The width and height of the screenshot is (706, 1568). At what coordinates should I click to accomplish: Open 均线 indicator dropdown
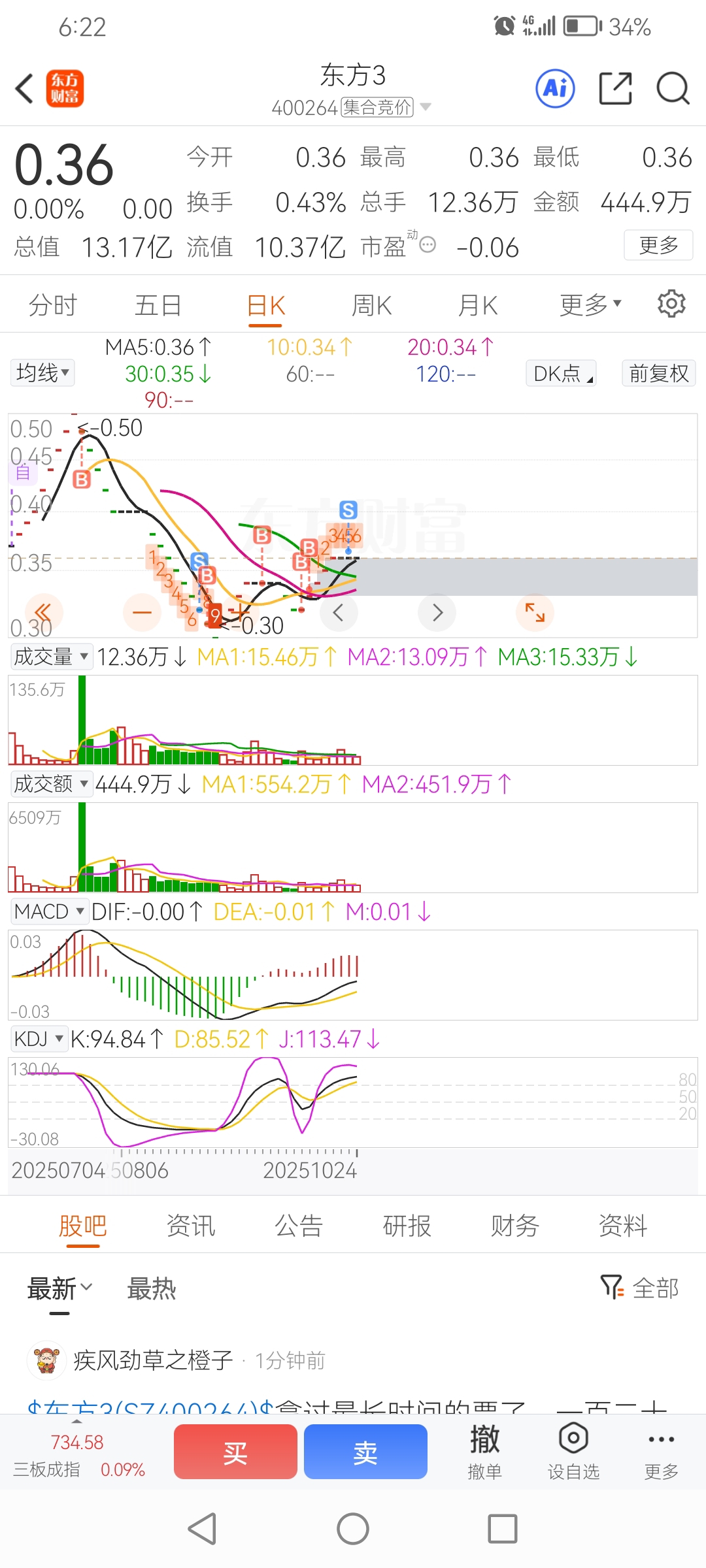click(43, 372)
